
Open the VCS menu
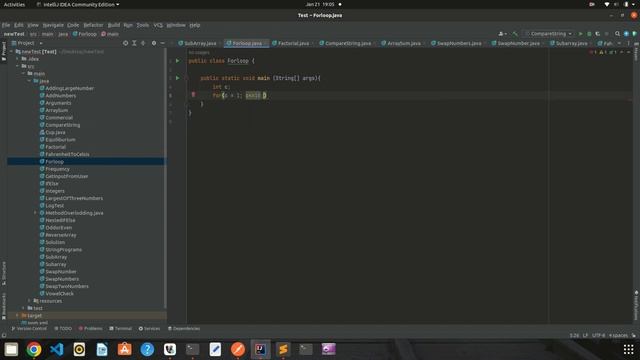(158, 25)
